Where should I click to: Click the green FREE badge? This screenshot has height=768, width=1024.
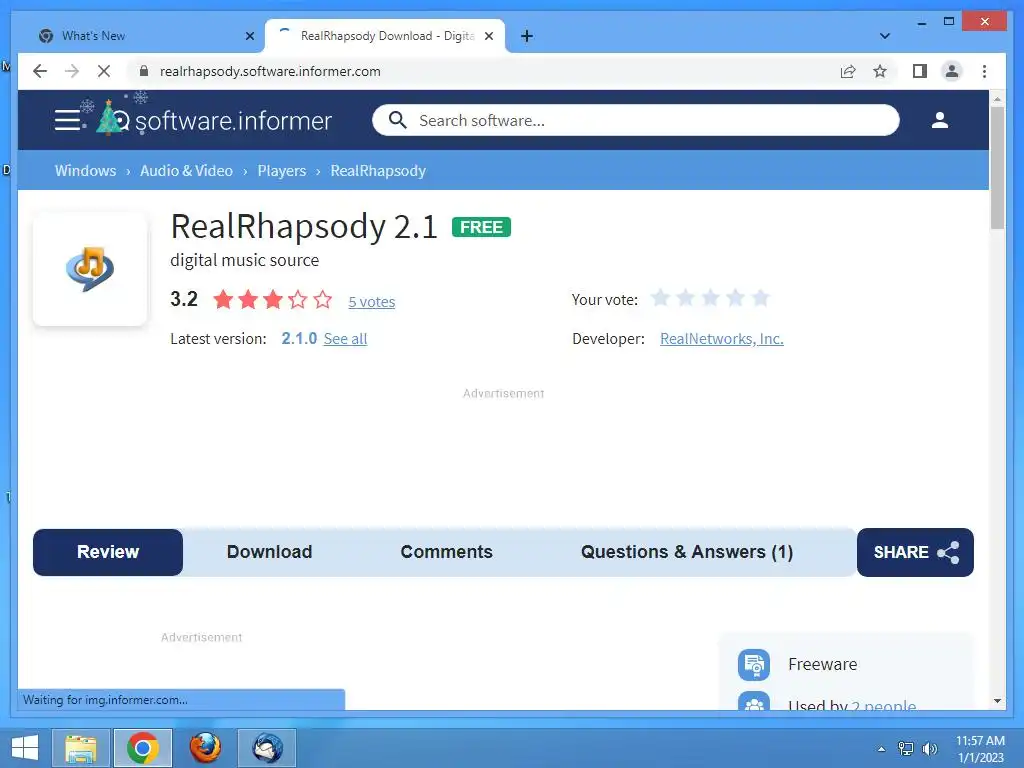(481, 227)
